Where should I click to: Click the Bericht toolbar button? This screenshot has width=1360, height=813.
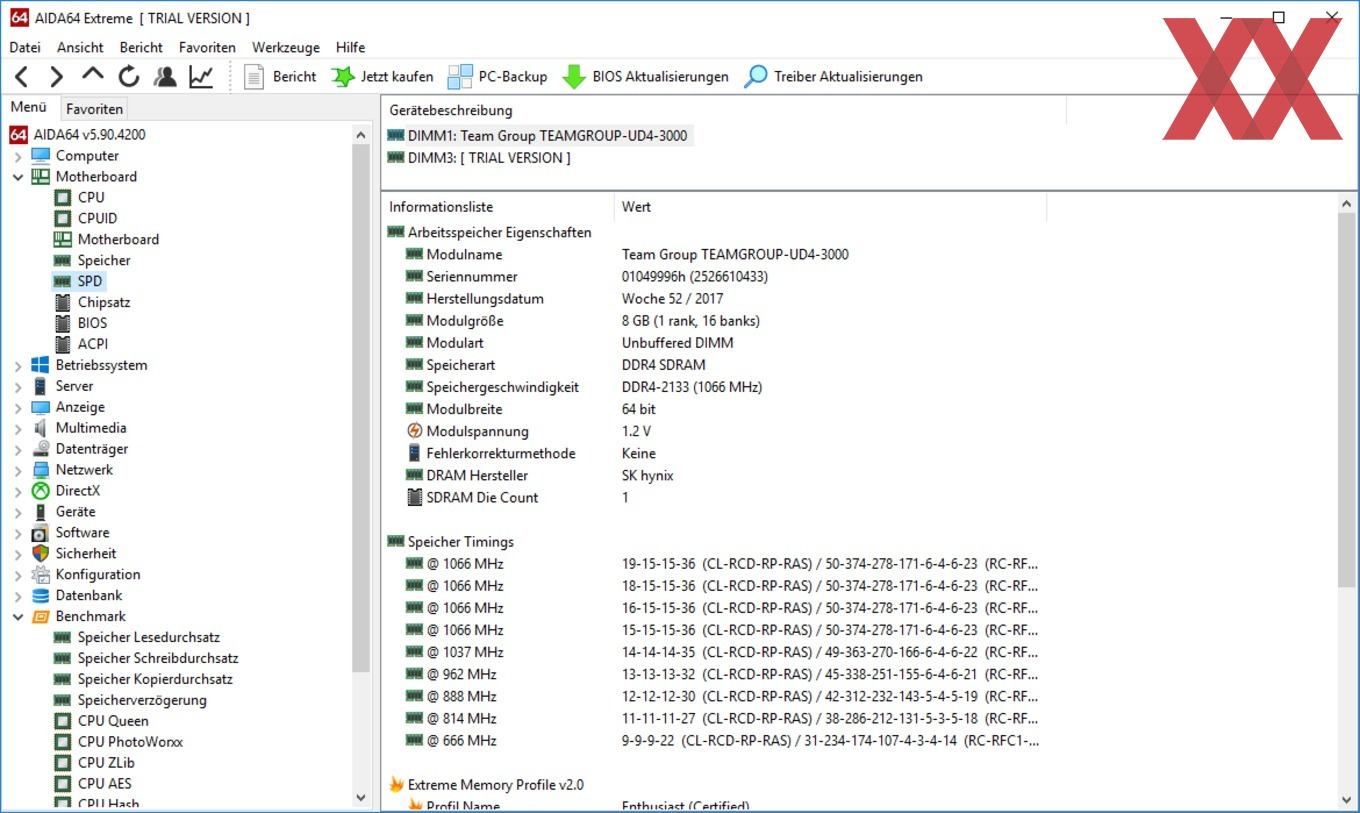[280, 77]
